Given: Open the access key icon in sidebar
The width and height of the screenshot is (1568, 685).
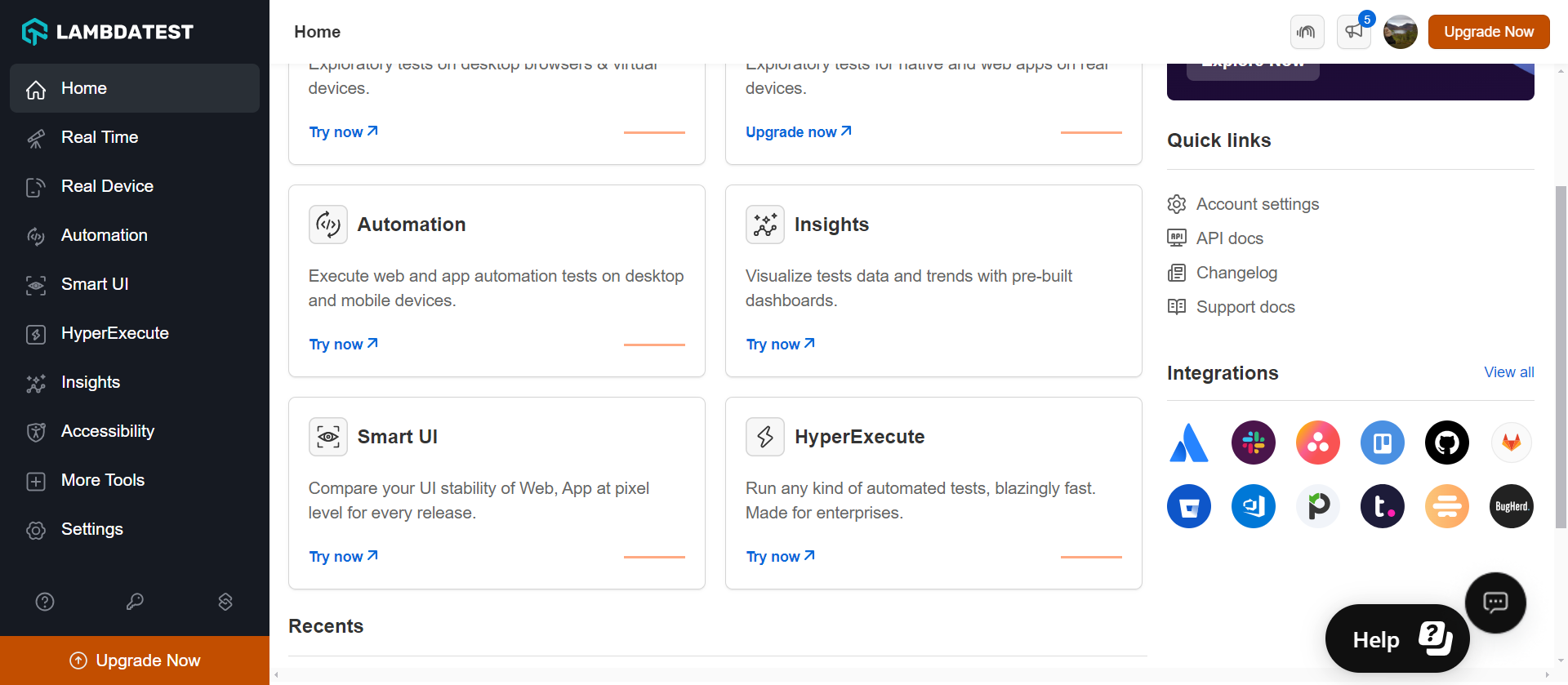Looking at the screenshot, I should pyautogui.click(x=135, y=602).
